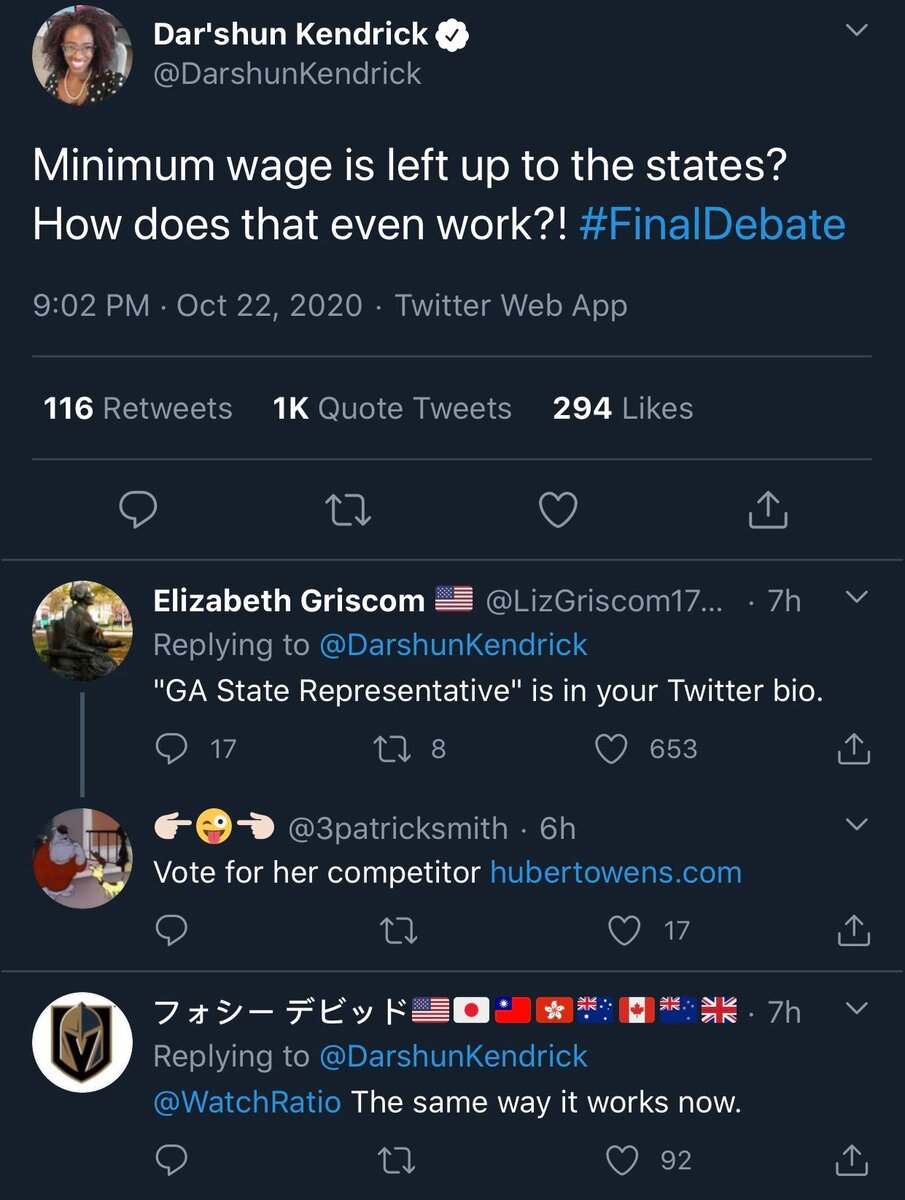This screenshot has height=1200, width=905.
Task: Like Elizabeth Griscom's reply with 653 likes
Action: click(x=611, y=749)
